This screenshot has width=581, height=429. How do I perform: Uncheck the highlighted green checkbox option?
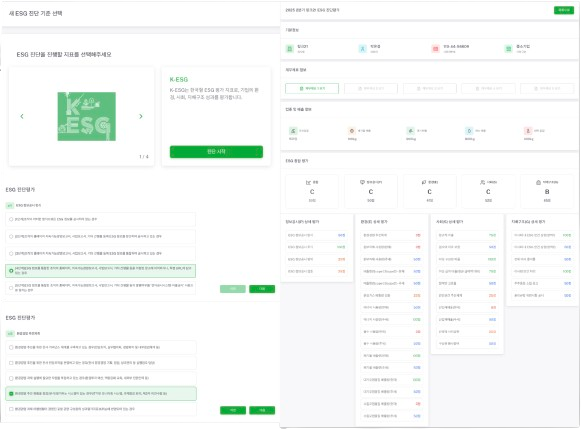tap(11, 393)
